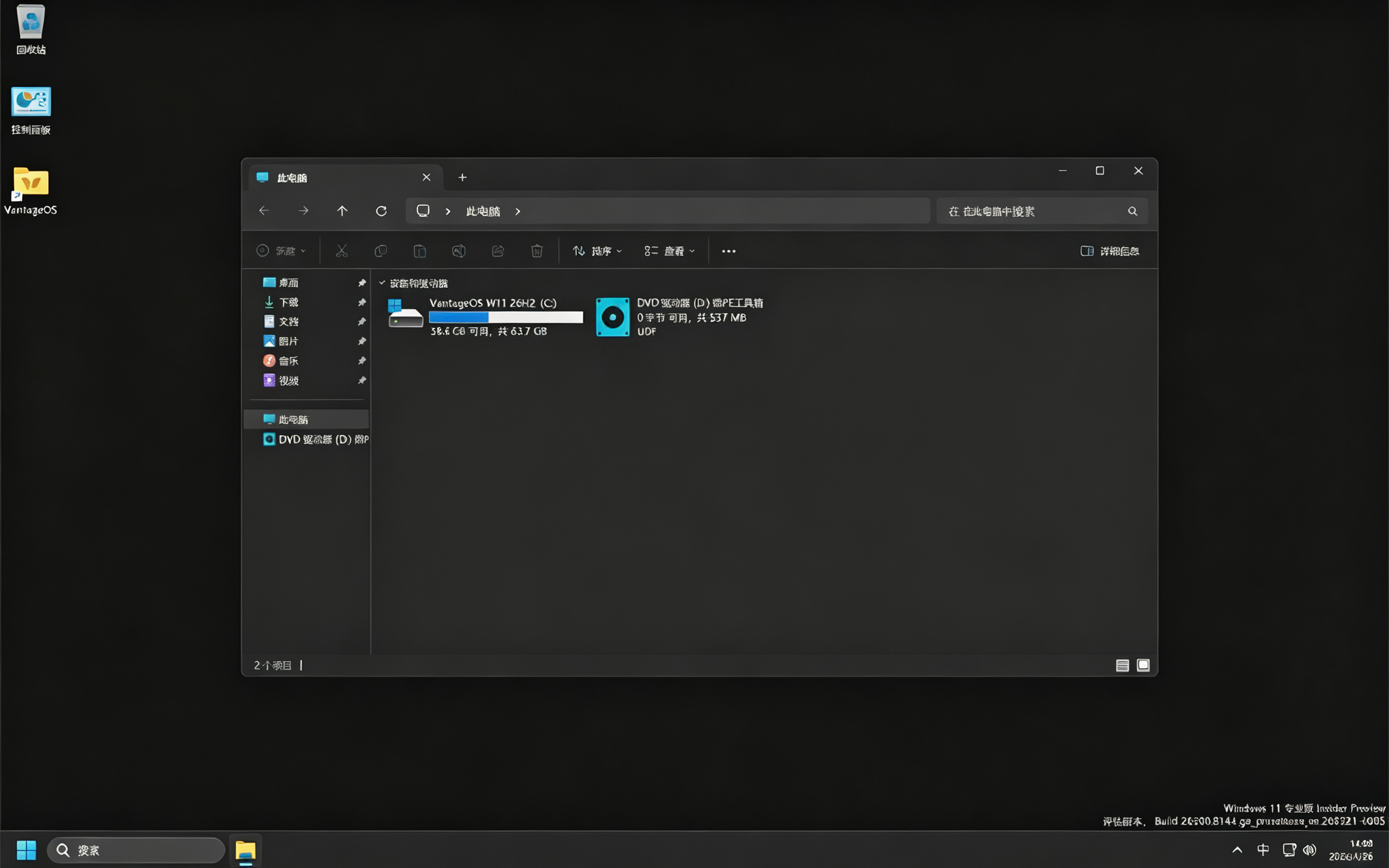Open the 回收站 Recycle Bin desktop icon

pyautogui.click(x=31, y=30)
